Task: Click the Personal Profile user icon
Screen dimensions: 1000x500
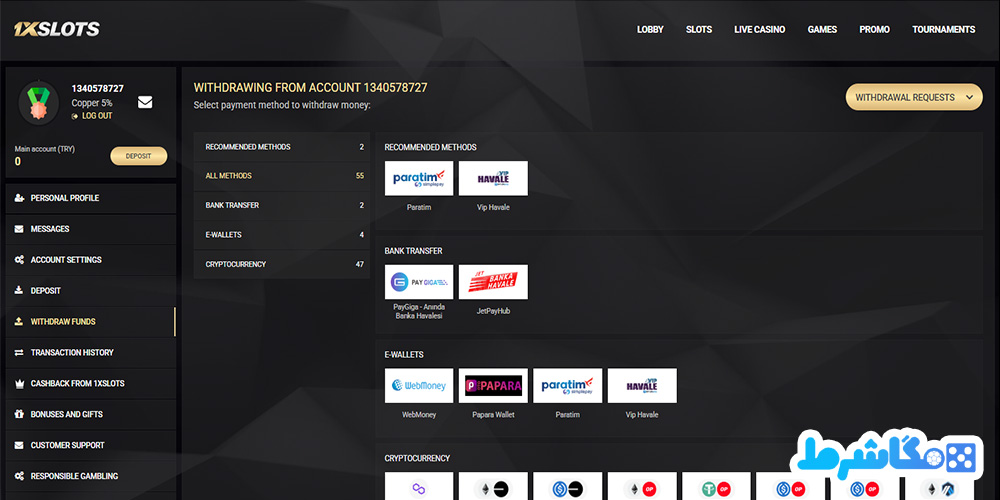Action: tap(19, 198)
